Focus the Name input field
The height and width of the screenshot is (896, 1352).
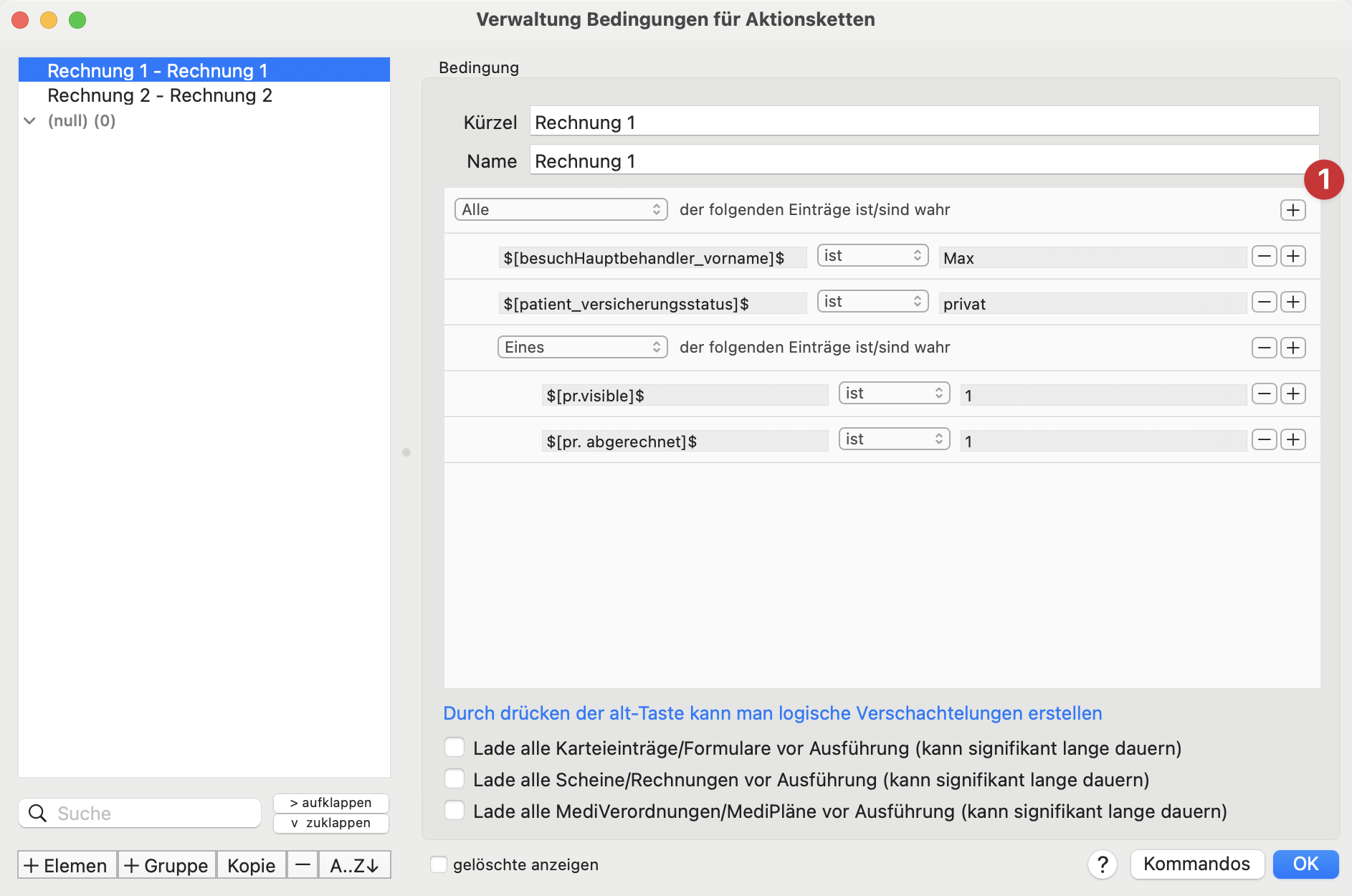(x=924, y=161)
